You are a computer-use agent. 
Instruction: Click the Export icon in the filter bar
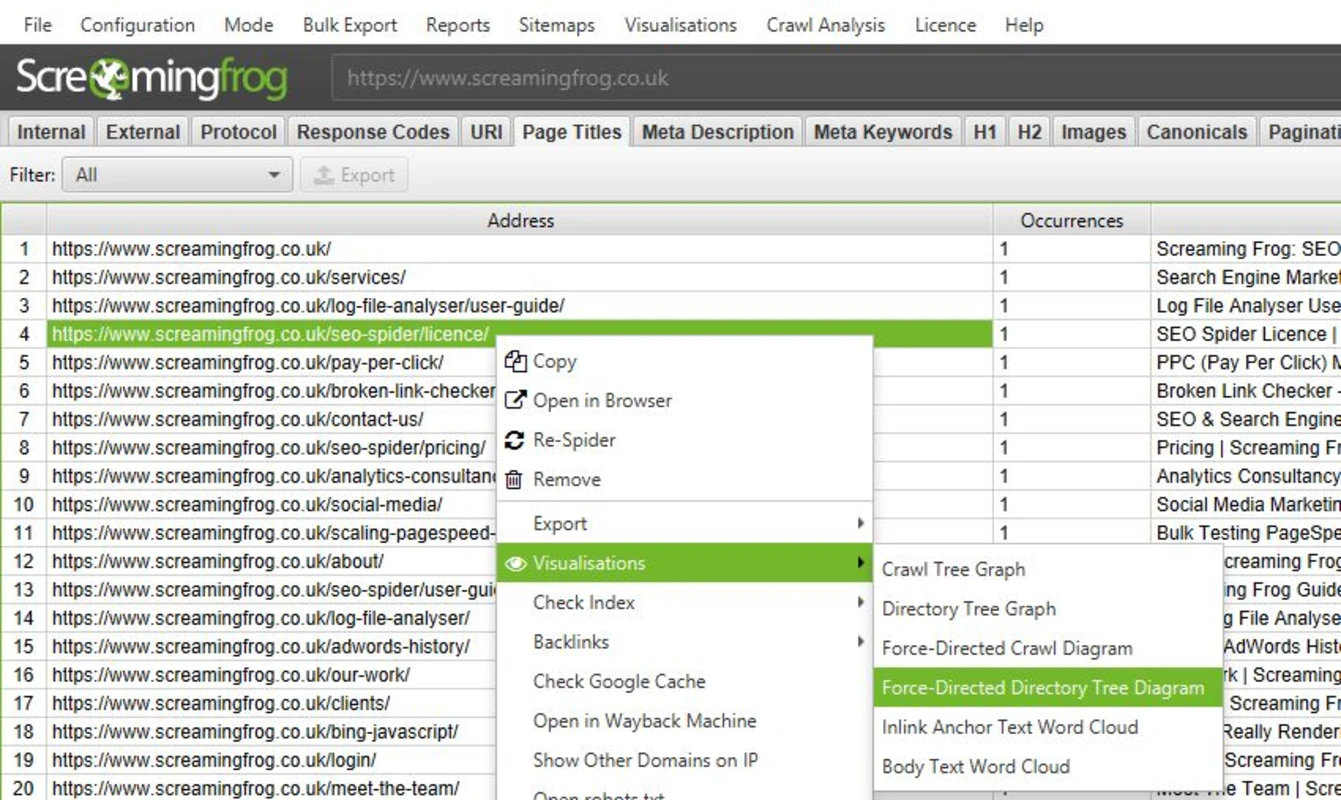(x=326, y=174)
